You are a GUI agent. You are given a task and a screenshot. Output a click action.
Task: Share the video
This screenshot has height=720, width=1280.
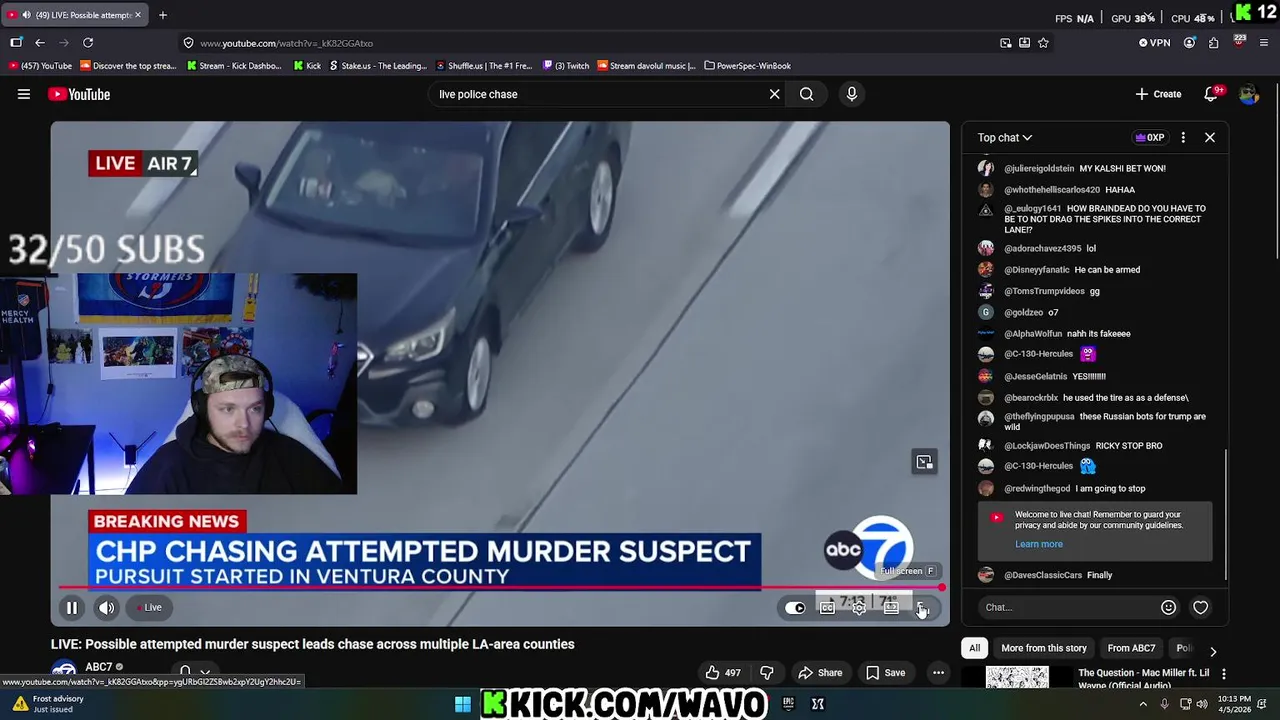[x=820, y=673]
